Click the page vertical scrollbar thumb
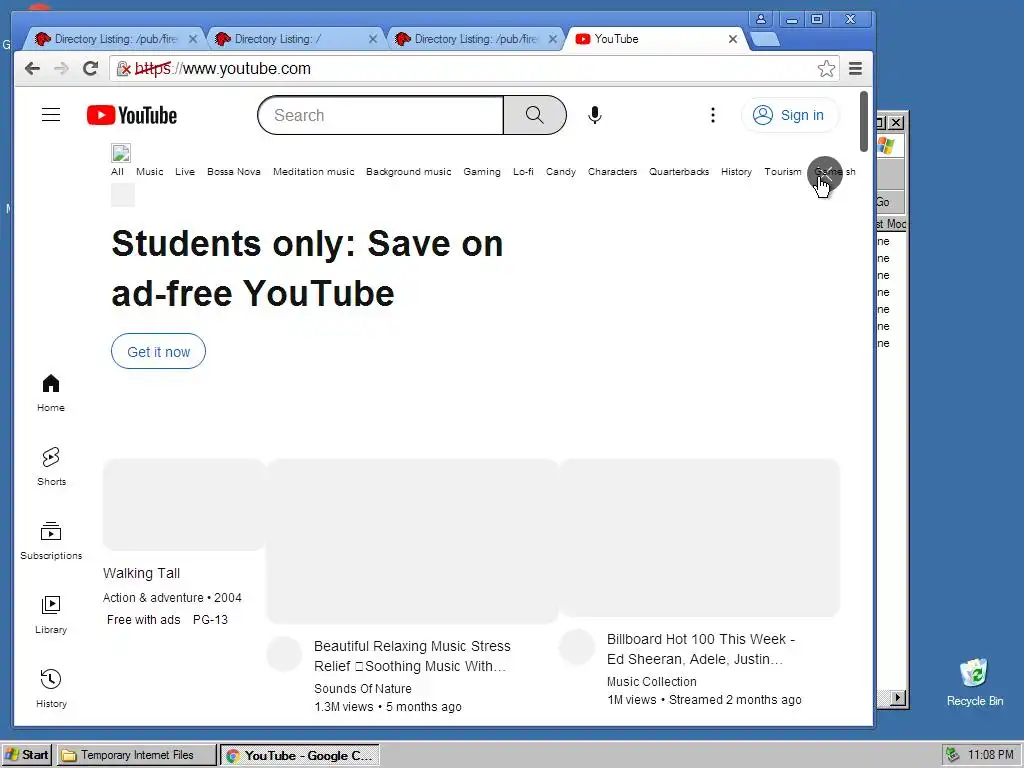 (x=863, y=121)
